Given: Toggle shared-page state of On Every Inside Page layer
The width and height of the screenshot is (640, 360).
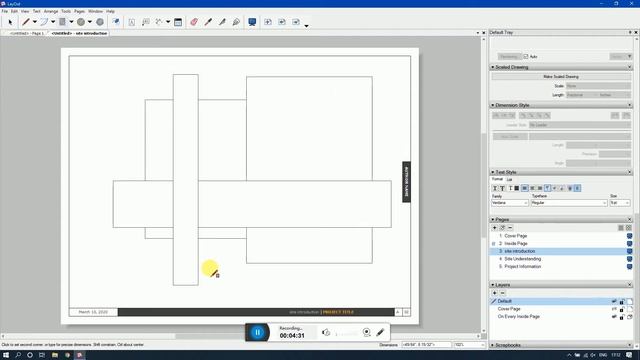Looking at the screenshot, I should coord(630,317).
